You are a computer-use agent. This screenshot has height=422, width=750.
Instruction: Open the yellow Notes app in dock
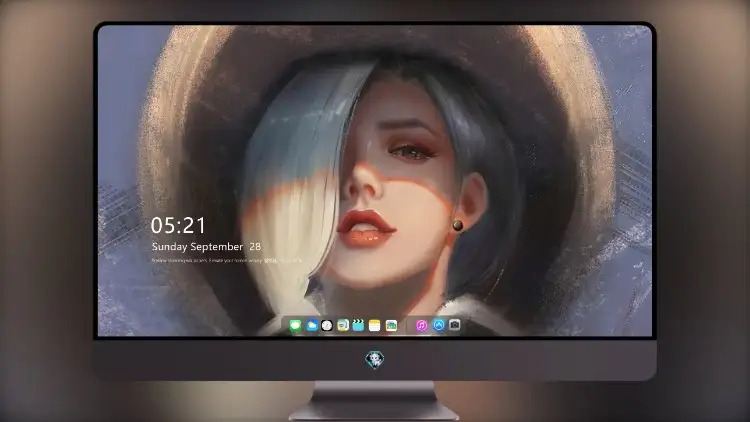pos(375,326)
